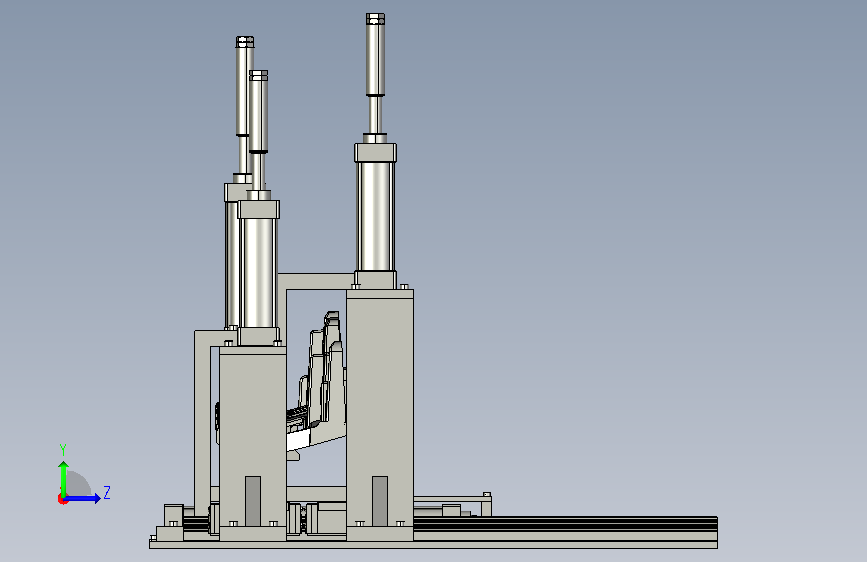Click the blue Z axis arrow of the triad
Image resolution: width=867 pixels, height=562 pixels.
(84, 498)
